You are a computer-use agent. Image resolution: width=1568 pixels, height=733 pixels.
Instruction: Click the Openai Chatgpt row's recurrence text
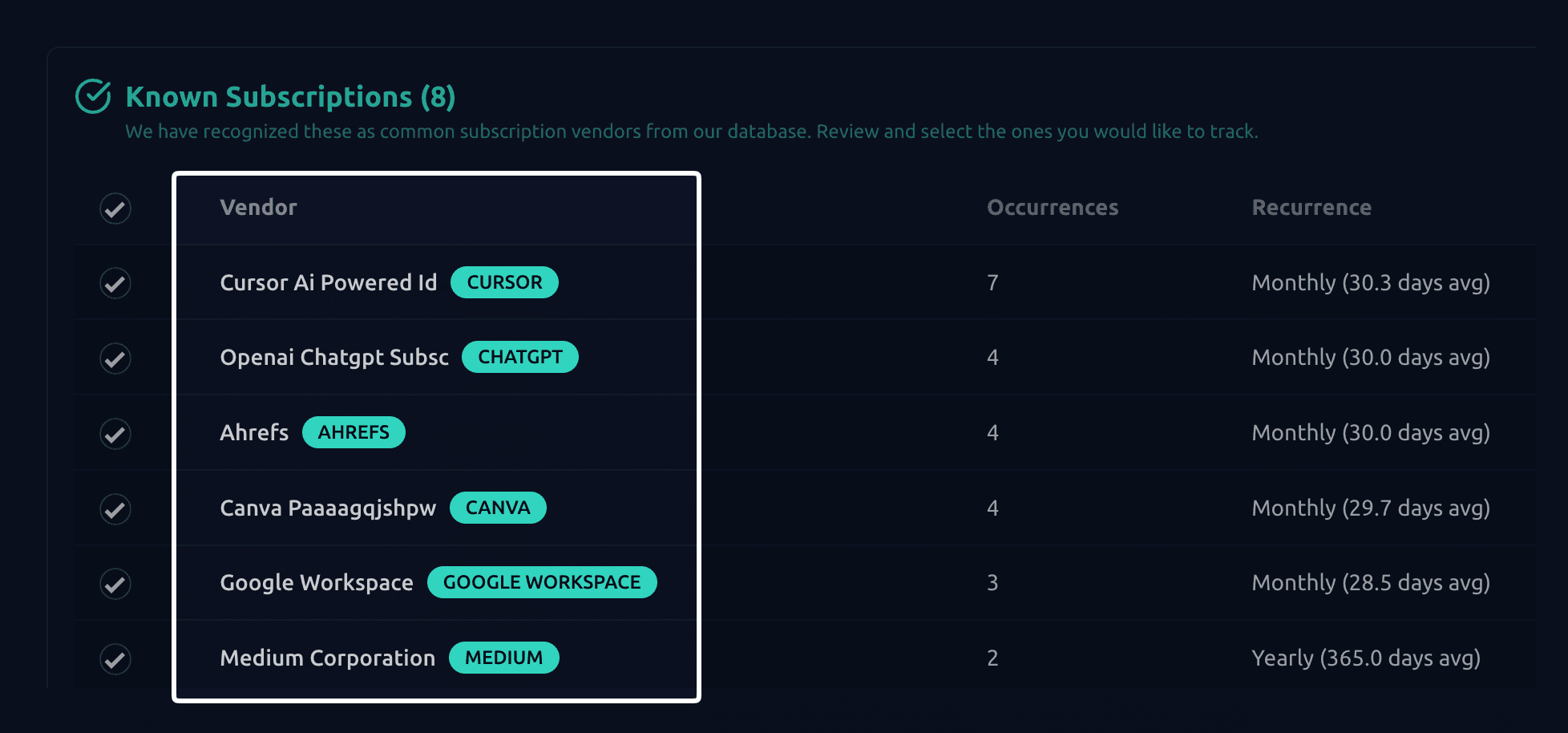pos(1371,358)
